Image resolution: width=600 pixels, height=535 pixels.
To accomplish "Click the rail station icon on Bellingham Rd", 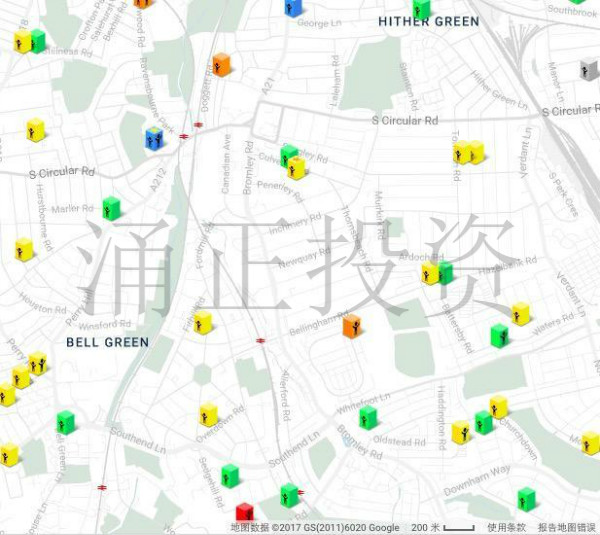I will click(x=261, y=340).
